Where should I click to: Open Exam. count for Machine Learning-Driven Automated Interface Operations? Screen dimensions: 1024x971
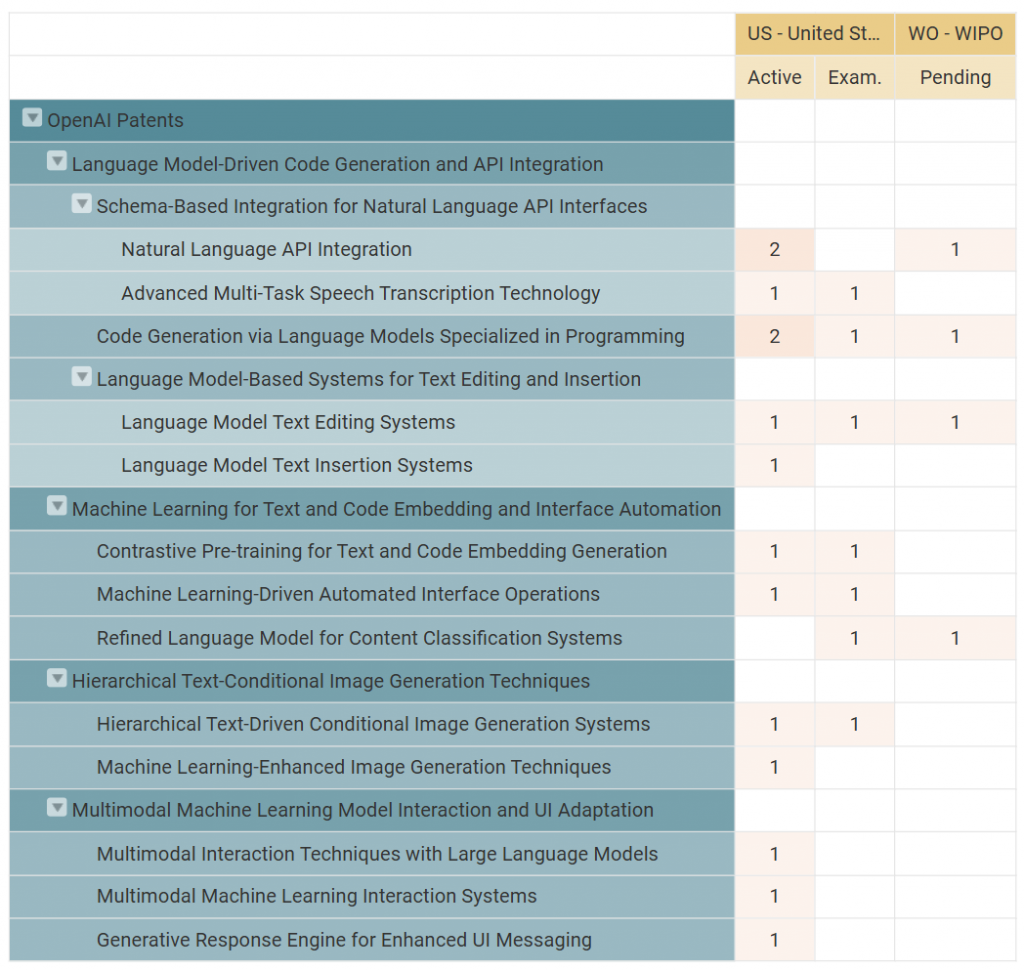click(x=854, y=595)
